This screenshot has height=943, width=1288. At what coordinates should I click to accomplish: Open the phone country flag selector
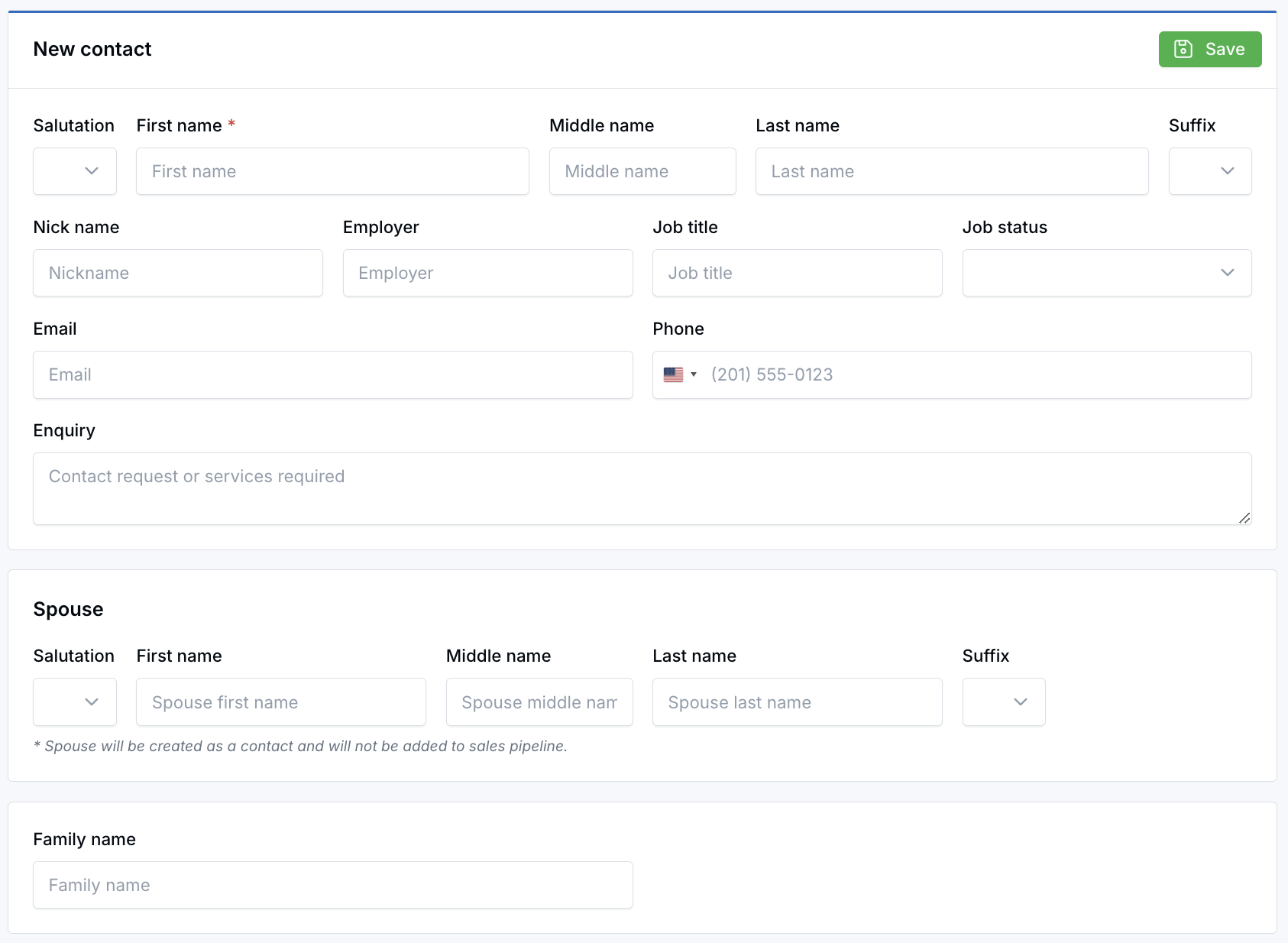pos(679,374)
